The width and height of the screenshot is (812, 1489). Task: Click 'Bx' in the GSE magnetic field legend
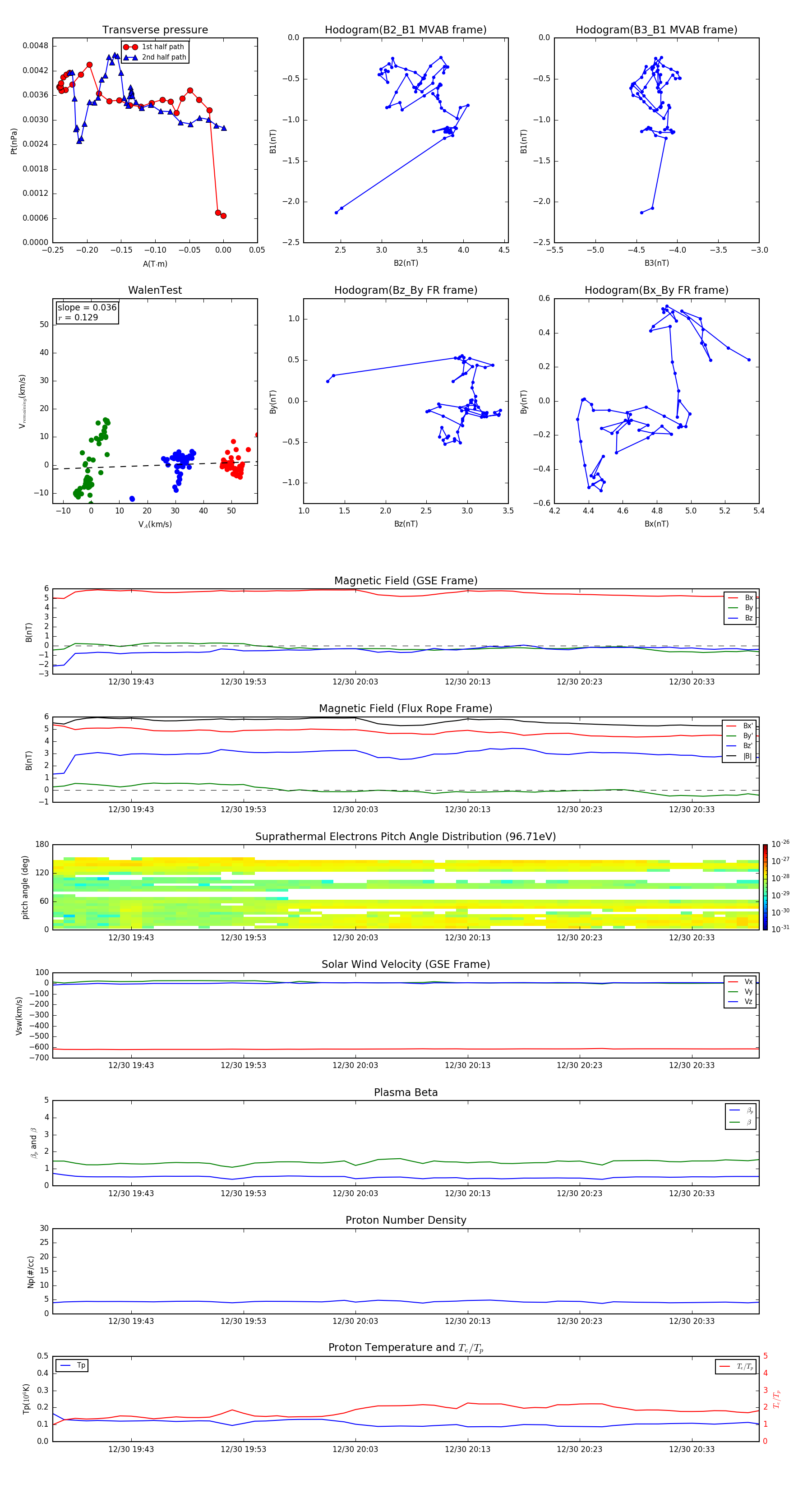pyautogui.click(x=741, y=598)
